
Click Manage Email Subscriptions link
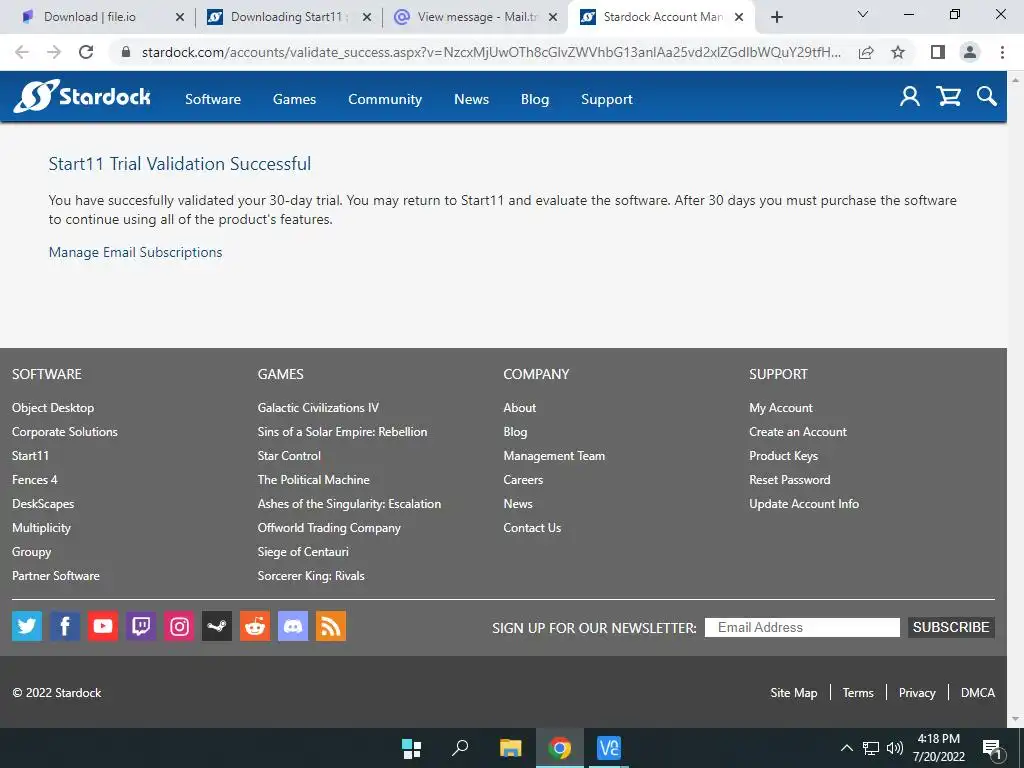pos(136,252)
